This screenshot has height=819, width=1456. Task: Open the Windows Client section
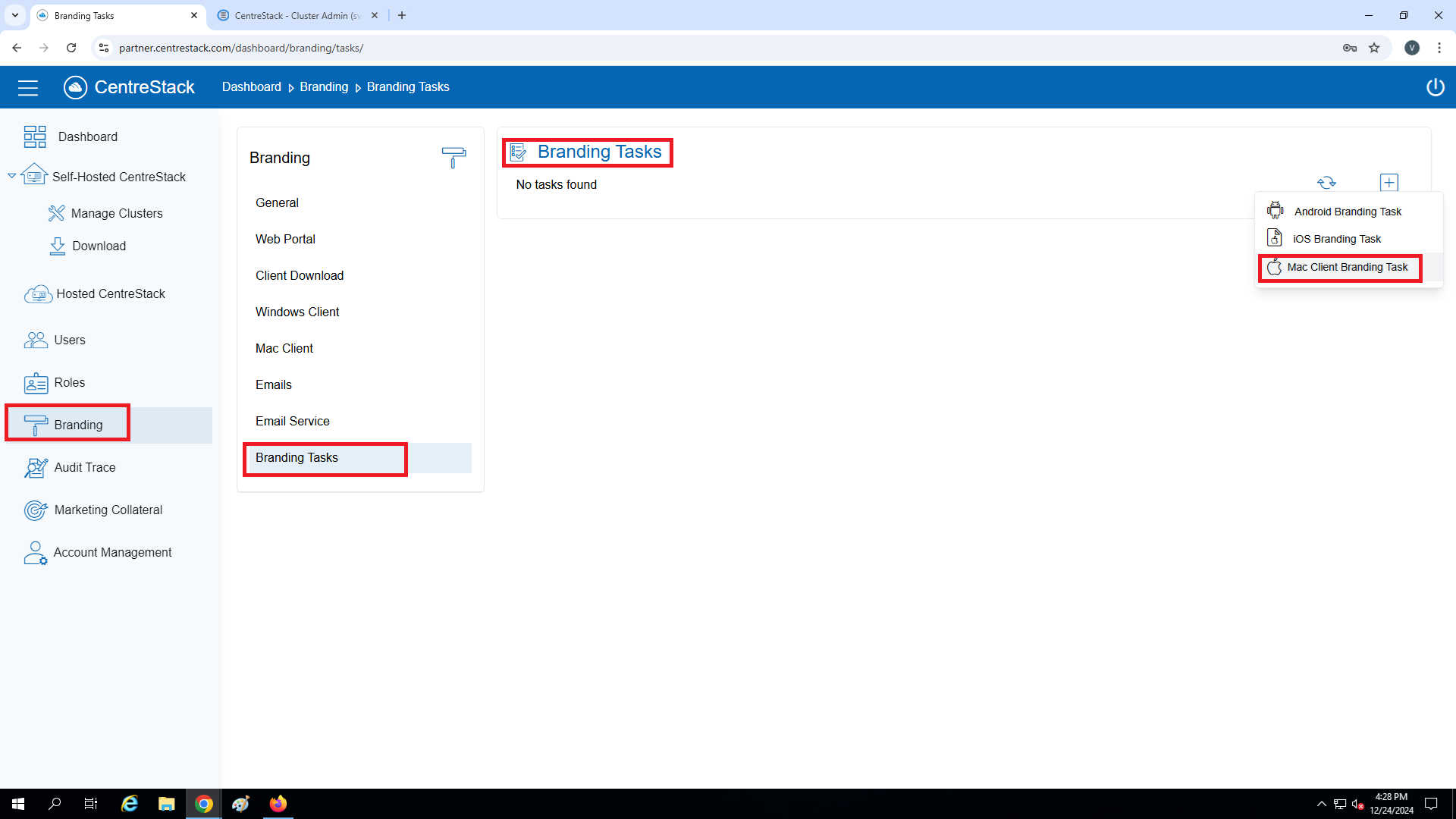click(297, 312)
